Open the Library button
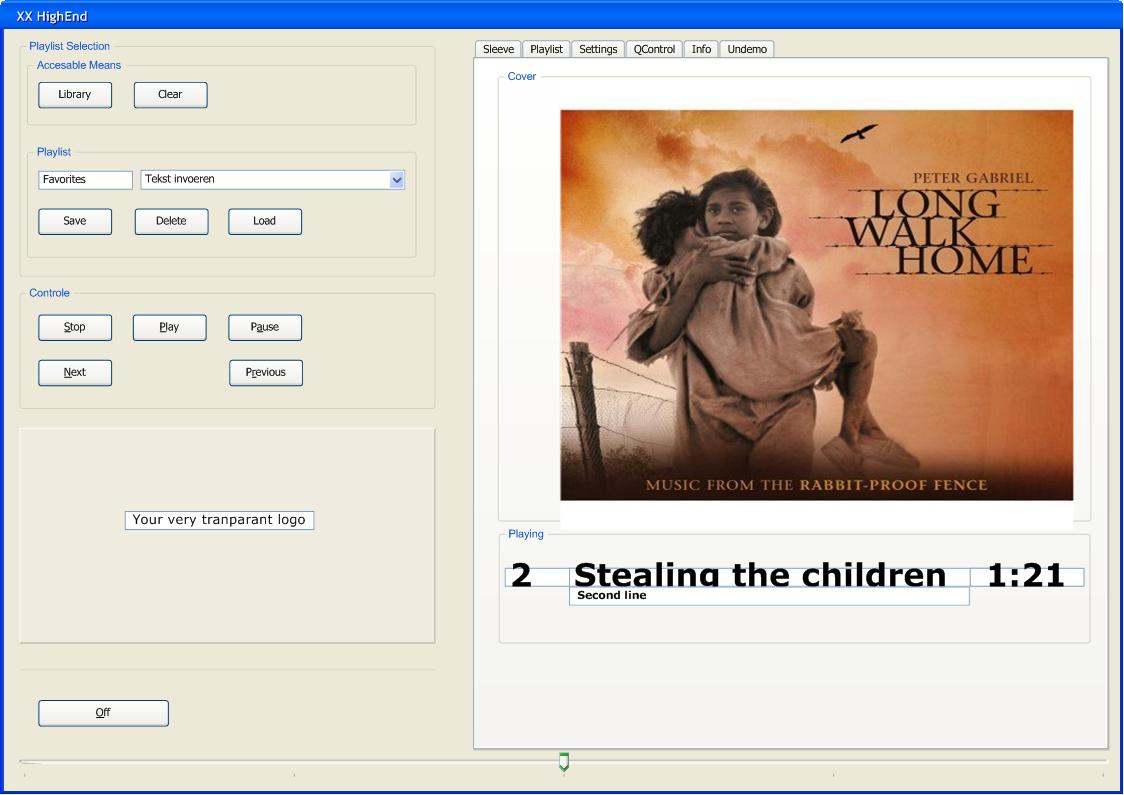The width and height of the screenshot is (1124, 795). (x=75, y=95)
